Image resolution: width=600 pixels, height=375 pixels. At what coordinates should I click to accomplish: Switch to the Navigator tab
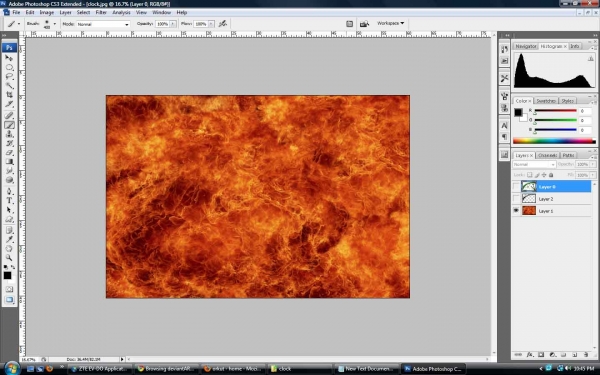click(526, 46)
